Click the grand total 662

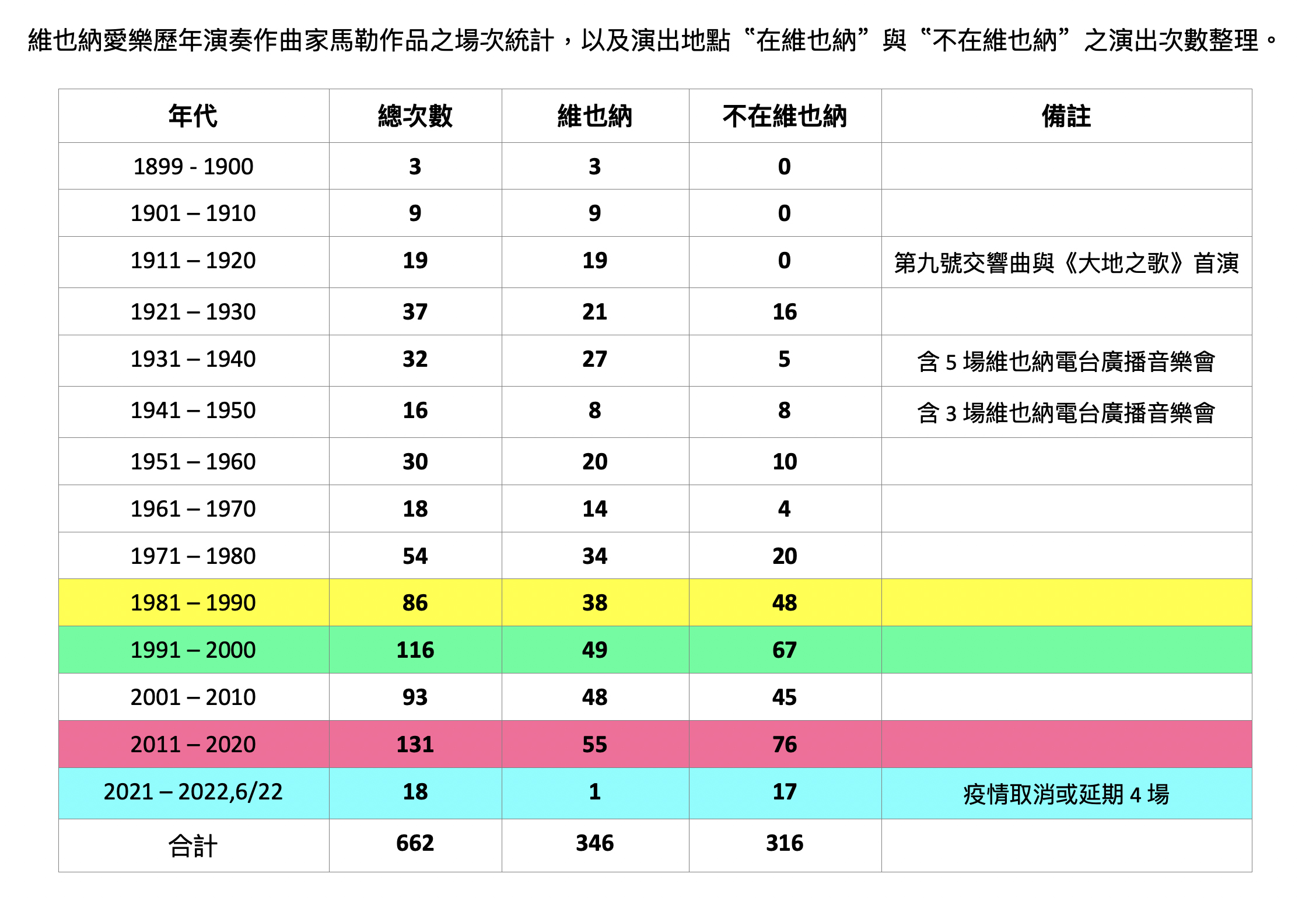[x=415, y=843]
